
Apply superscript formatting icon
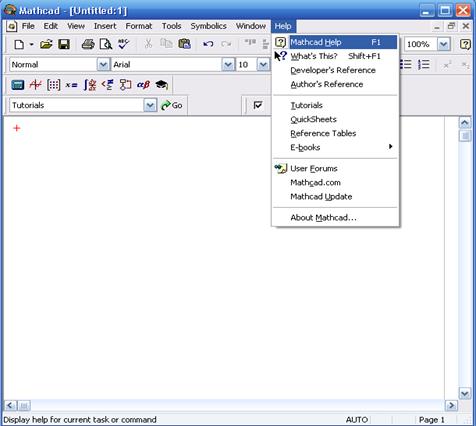click(447, 64)
